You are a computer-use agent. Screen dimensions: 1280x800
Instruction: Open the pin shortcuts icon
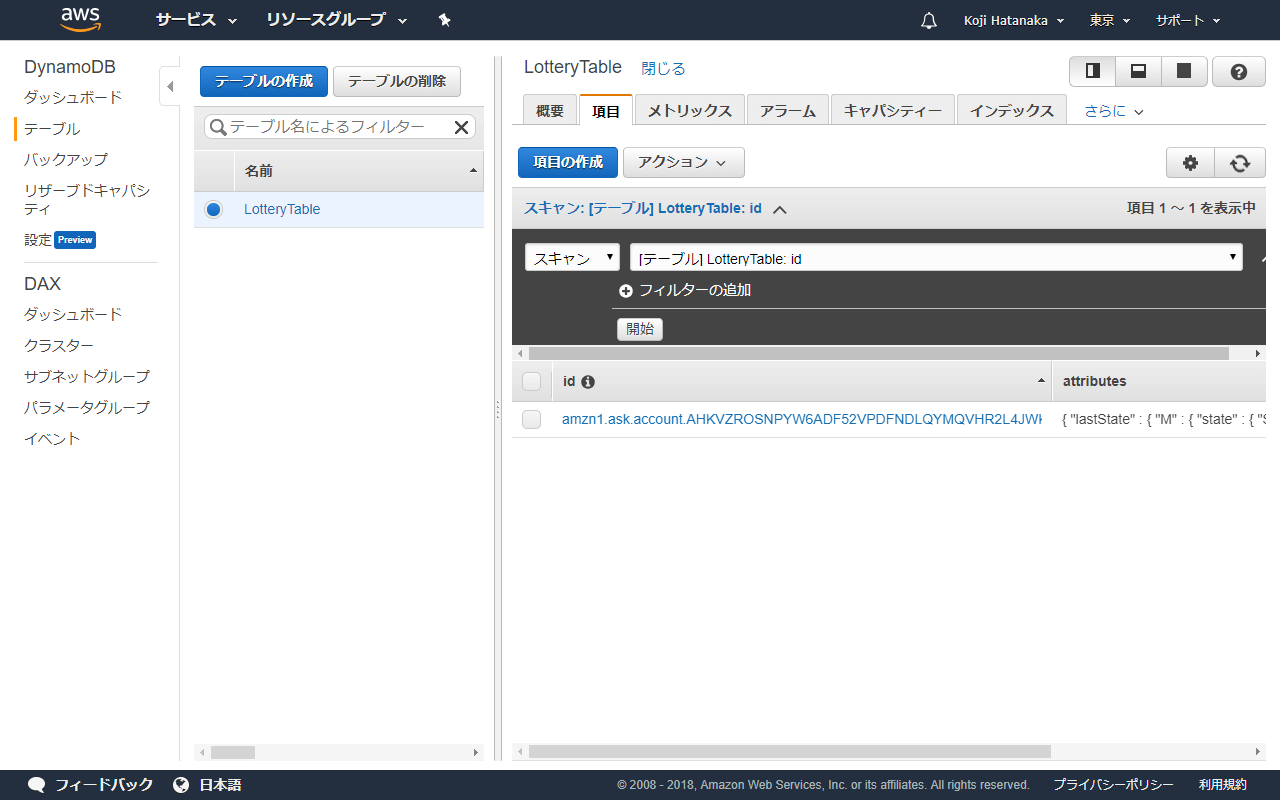click(445, 20)
